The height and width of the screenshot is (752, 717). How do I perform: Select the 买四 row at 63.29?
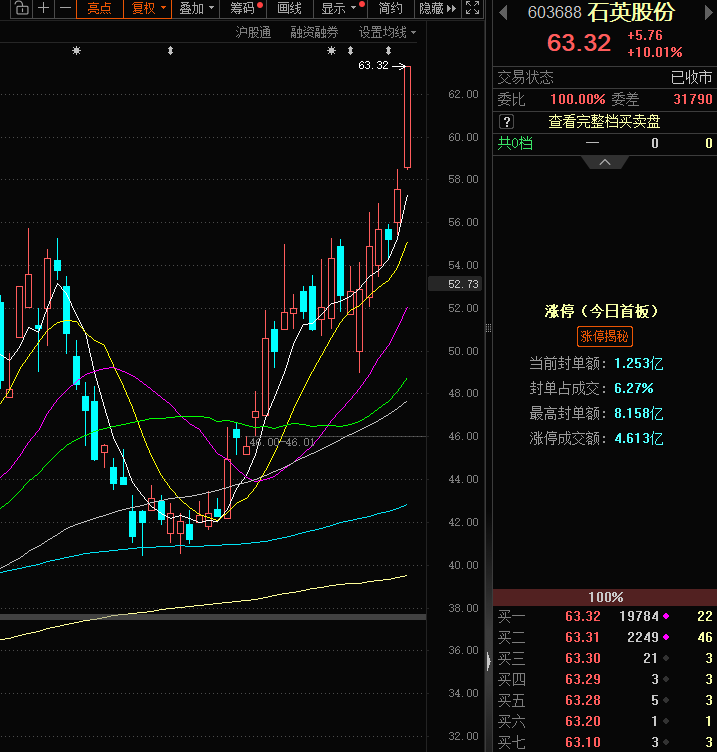click(x=605, y=679)
